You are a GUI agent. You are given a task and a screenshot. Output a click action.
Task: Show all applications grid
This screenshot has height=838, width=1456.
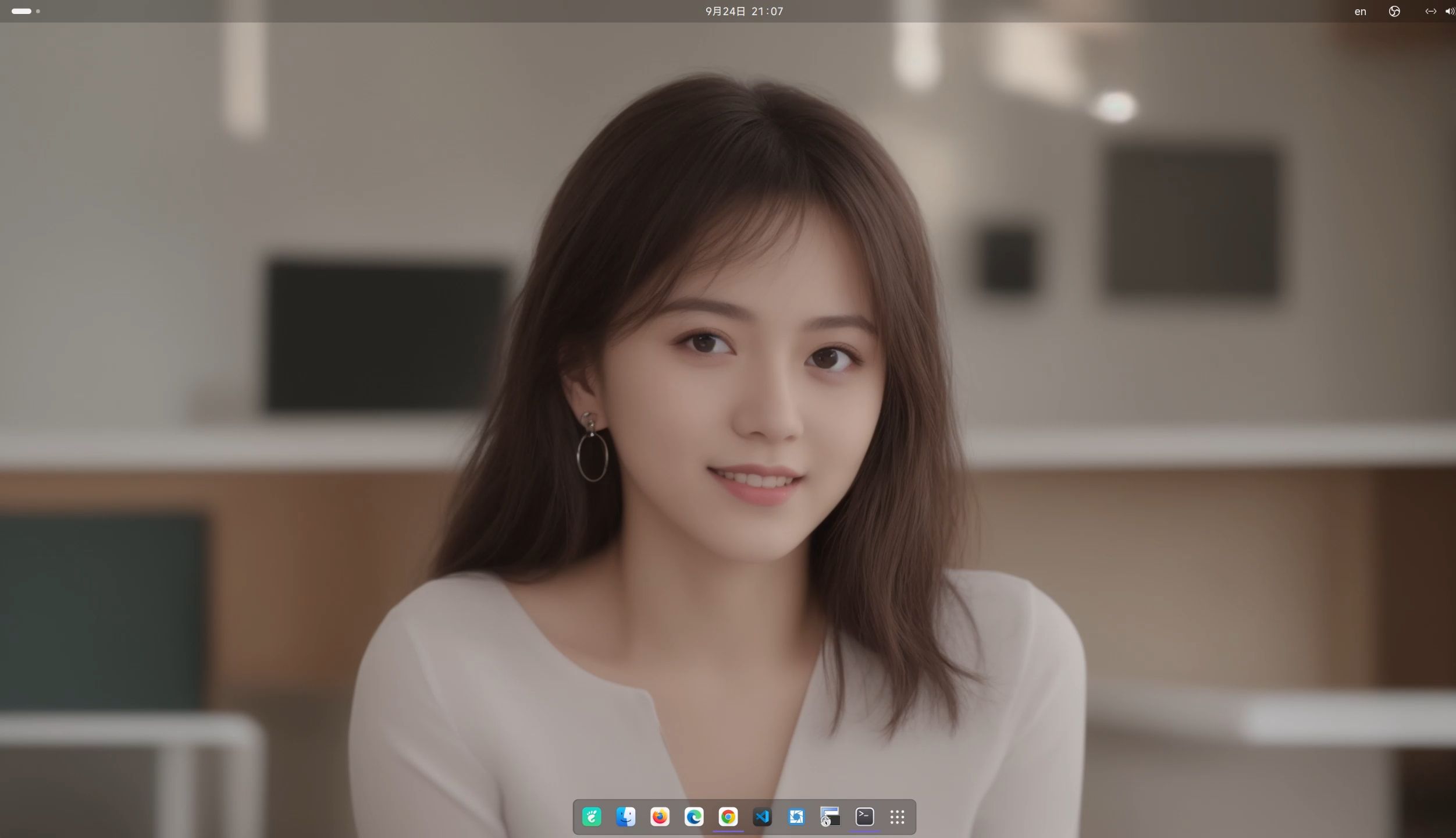(898, 817)
